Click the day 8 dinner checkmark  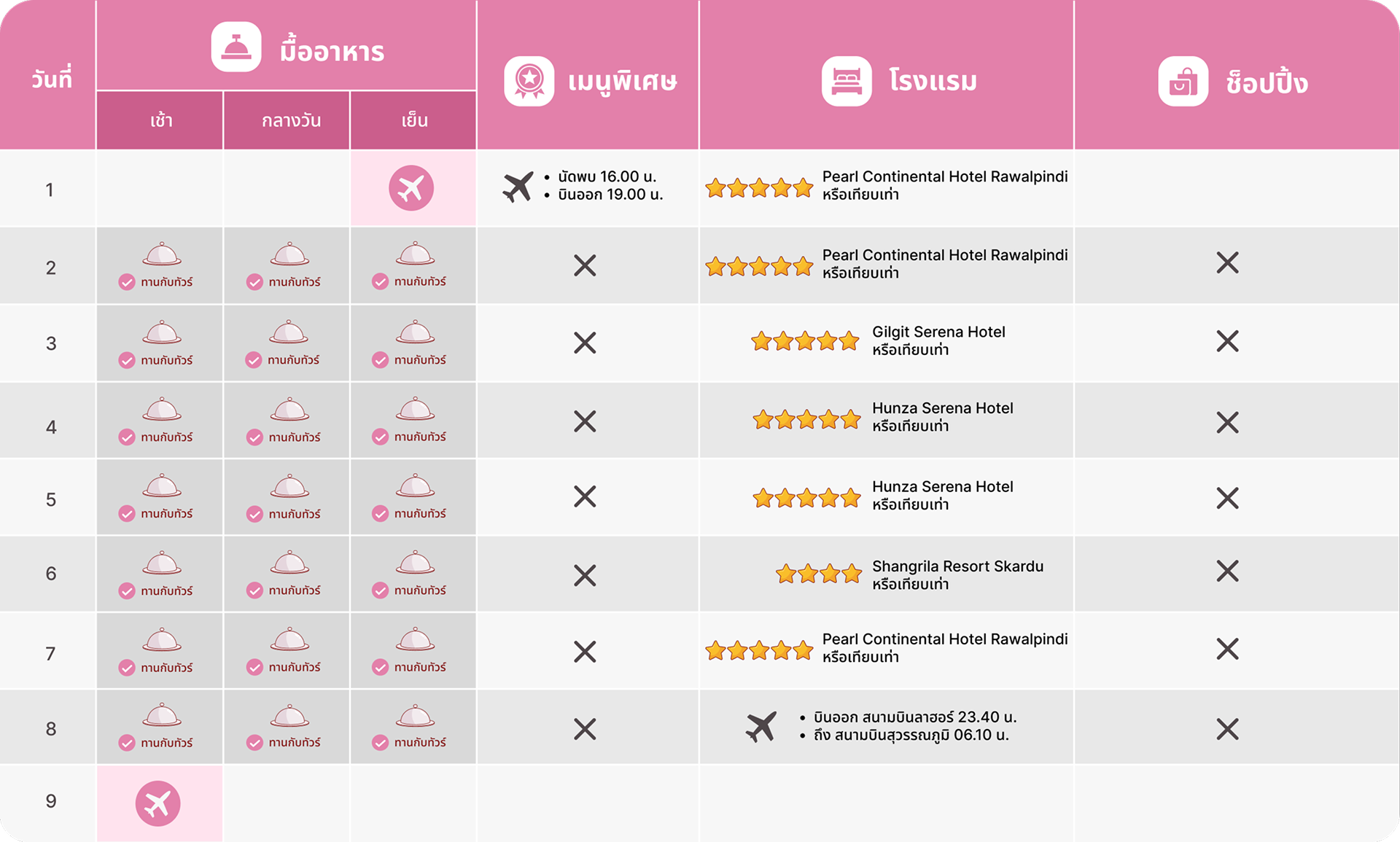[380, 742]
